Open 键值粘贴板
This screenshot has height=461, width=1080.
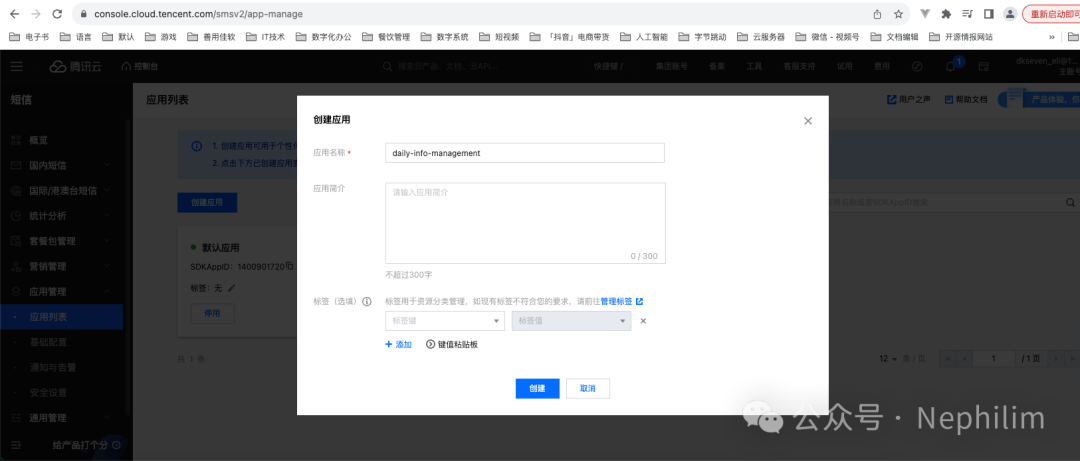(452, 345)
